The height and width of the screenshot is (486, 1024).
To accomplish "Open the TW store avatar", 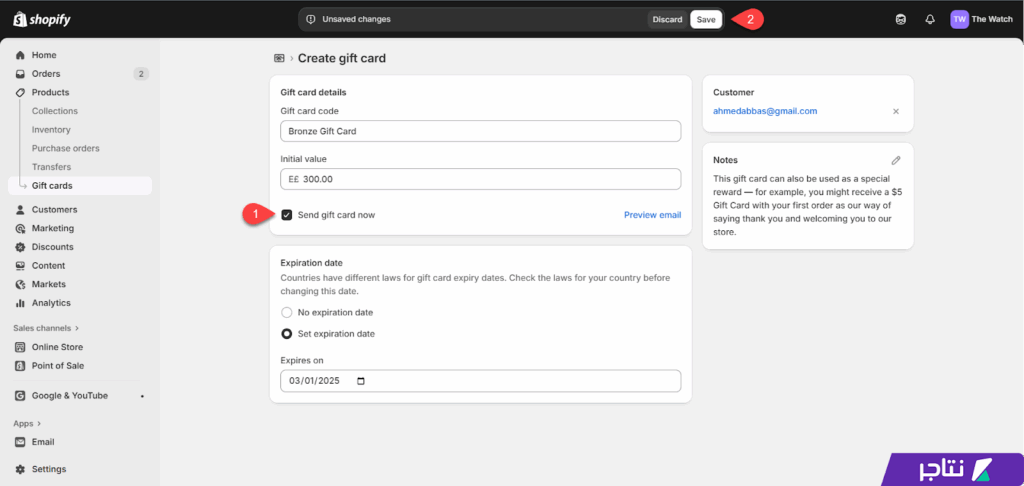I will [959, 20].
